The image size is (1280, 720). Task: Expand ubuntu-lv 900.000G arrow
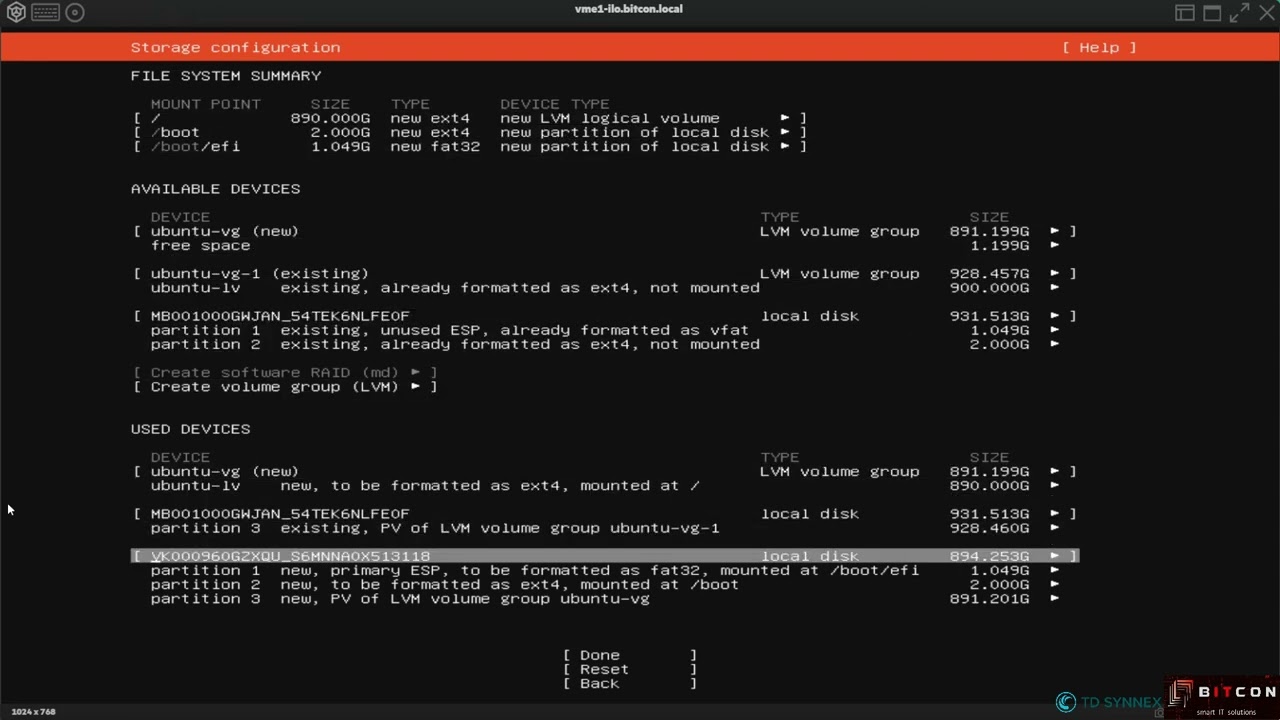(1055, 287)
